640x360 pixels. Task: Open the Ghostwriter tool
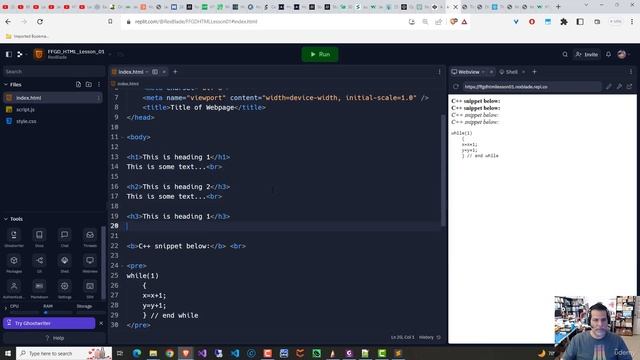pos(14,238)
